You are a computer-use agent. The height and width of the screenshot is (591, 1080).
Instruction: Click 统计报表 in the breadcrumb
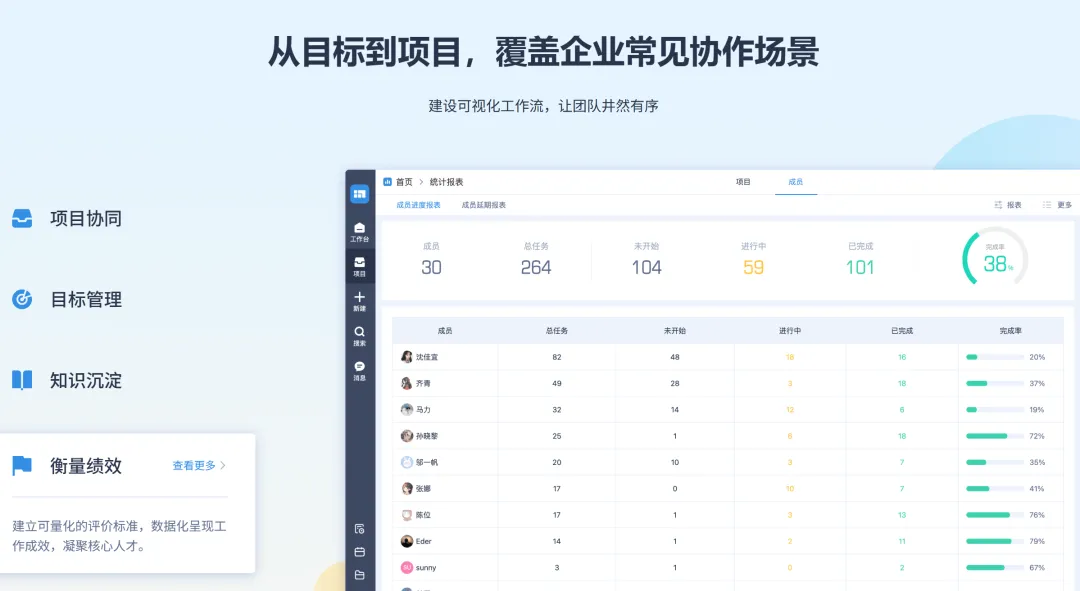click(446, 182)
